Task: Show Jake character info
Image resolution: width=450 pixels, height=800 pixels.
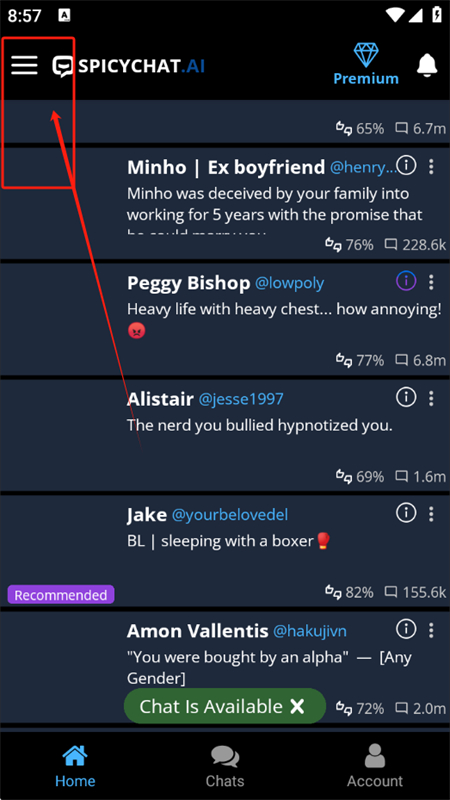Action: tap(406, 513)
